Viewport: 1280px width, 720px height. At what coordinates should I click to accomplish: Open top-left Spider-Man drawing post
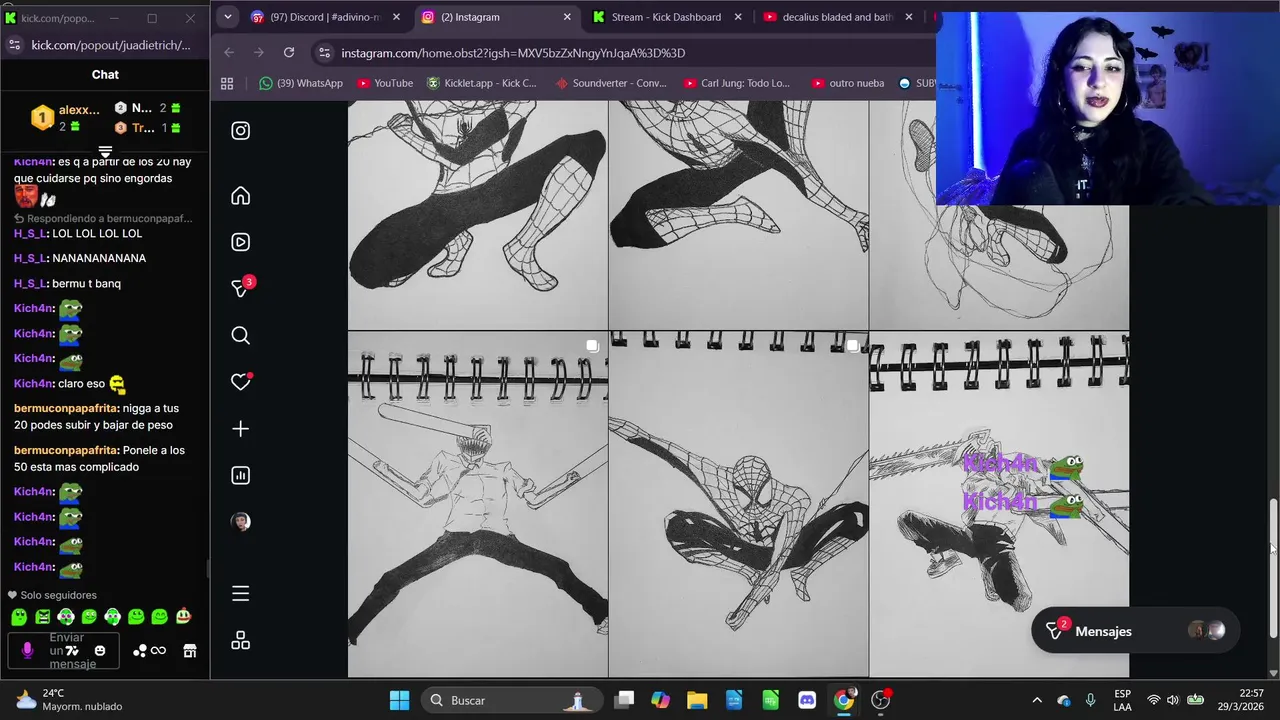(478, 214)
